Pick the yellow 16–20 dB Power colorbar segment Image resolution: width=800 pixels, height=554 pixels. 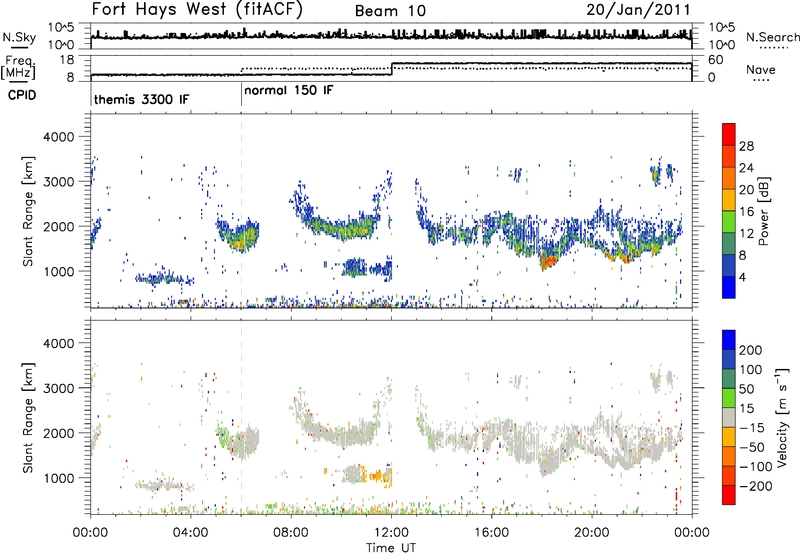point(729,200)
